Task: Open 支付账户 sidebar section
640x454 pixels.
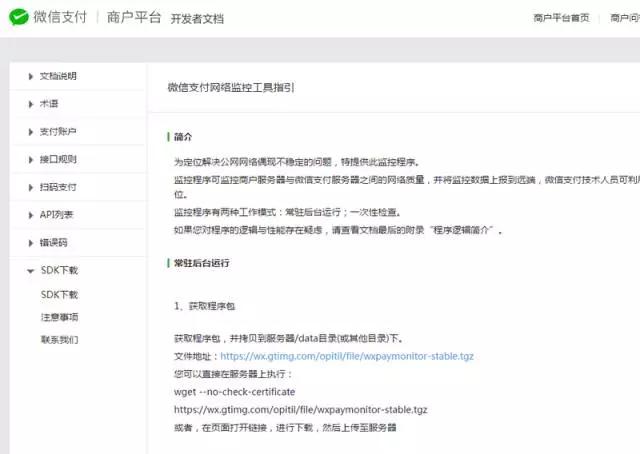Action: [x=58, y=131]
